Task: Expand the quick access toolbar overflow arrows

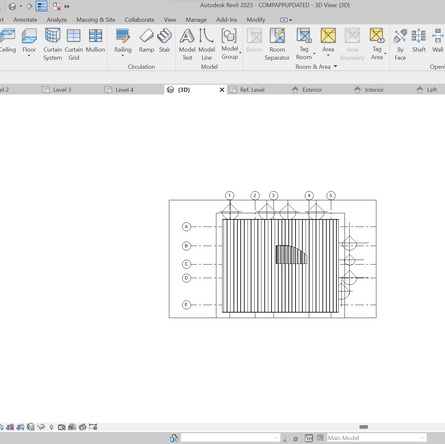Action: coord(67,6)
